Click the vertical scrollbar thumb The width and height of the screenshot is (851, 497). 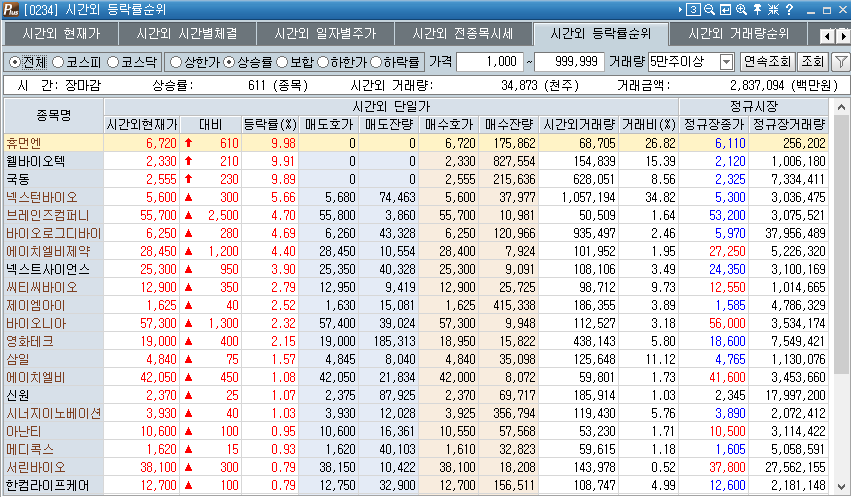tap(841, 244)
